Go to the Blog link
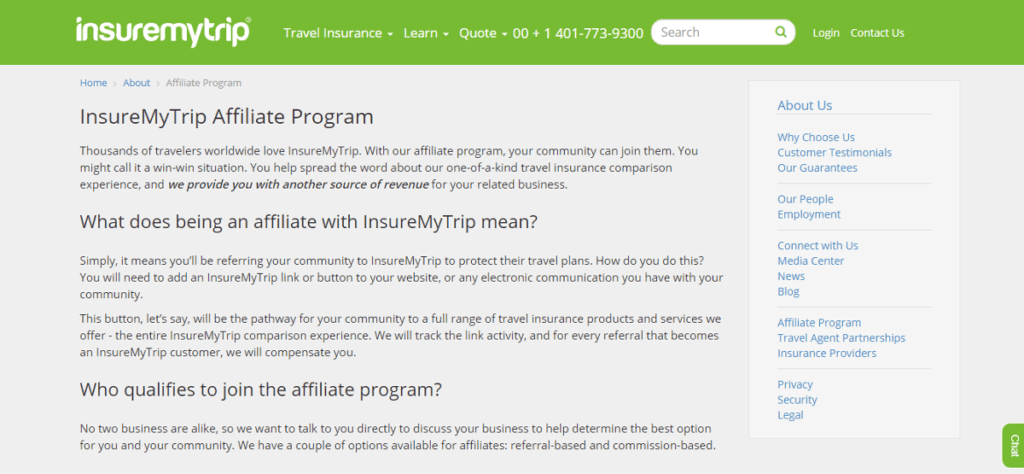The image size is (1024, 474). (788, 292)
